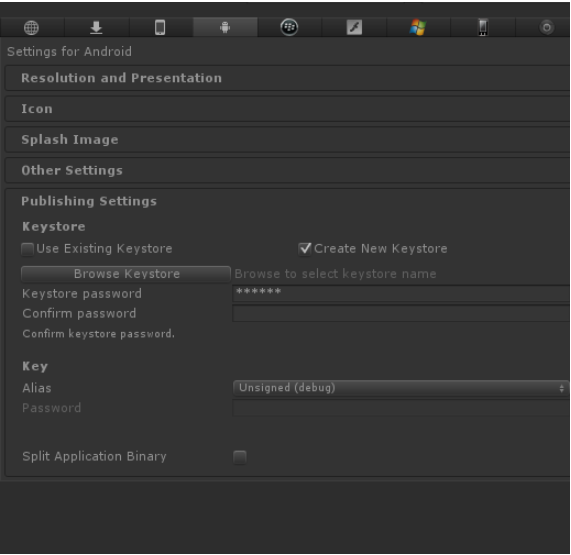Click the 'Confirm keystore password.' hint text
Screen dimensions: 571x555
coord(98,334)
